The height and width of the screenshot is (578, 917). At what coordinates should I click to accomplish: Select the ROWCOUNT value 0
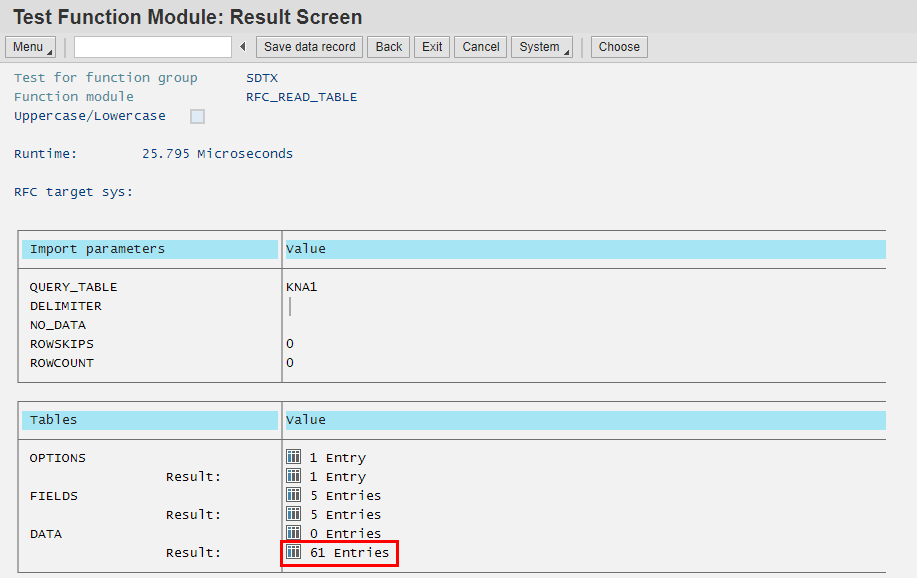pos(290,363)
